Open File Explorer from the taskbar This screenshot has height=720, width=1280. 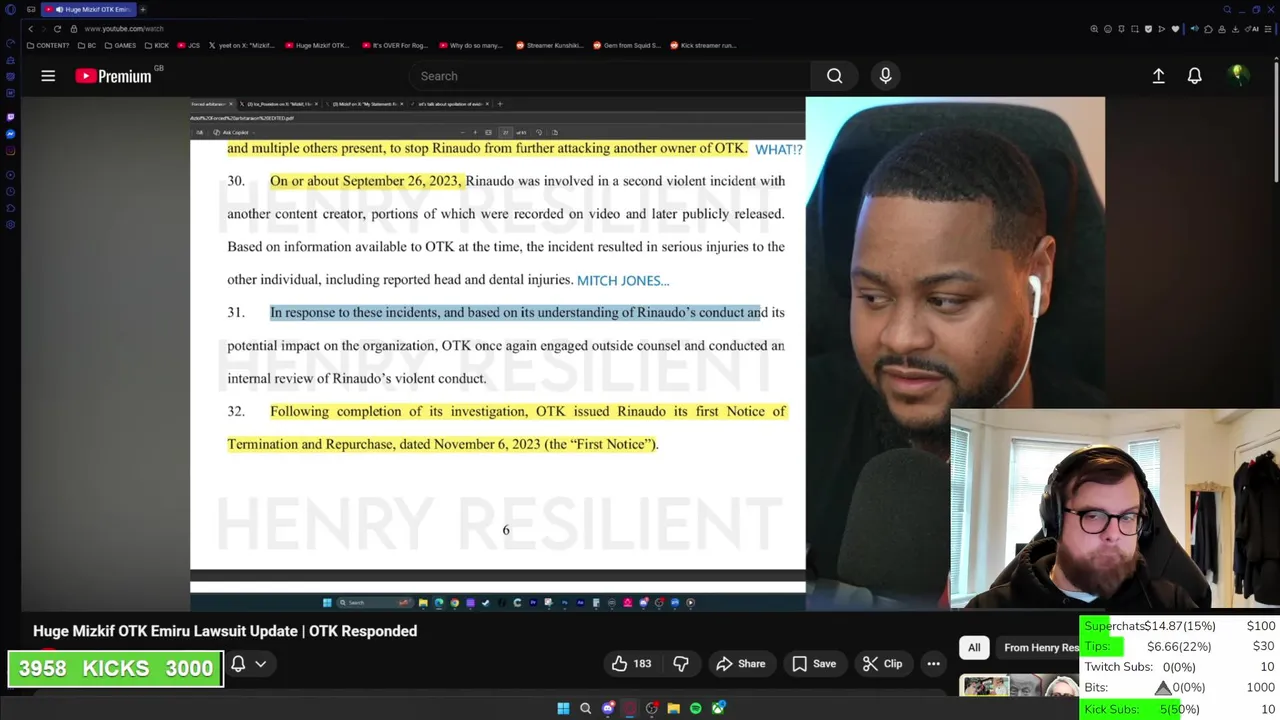(x=673, y=708)
